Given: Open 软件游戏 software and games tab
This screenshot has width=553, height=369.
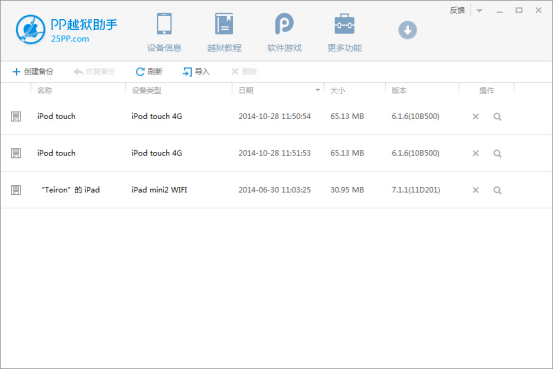Looking at the screenshot, I should point(285,32).
